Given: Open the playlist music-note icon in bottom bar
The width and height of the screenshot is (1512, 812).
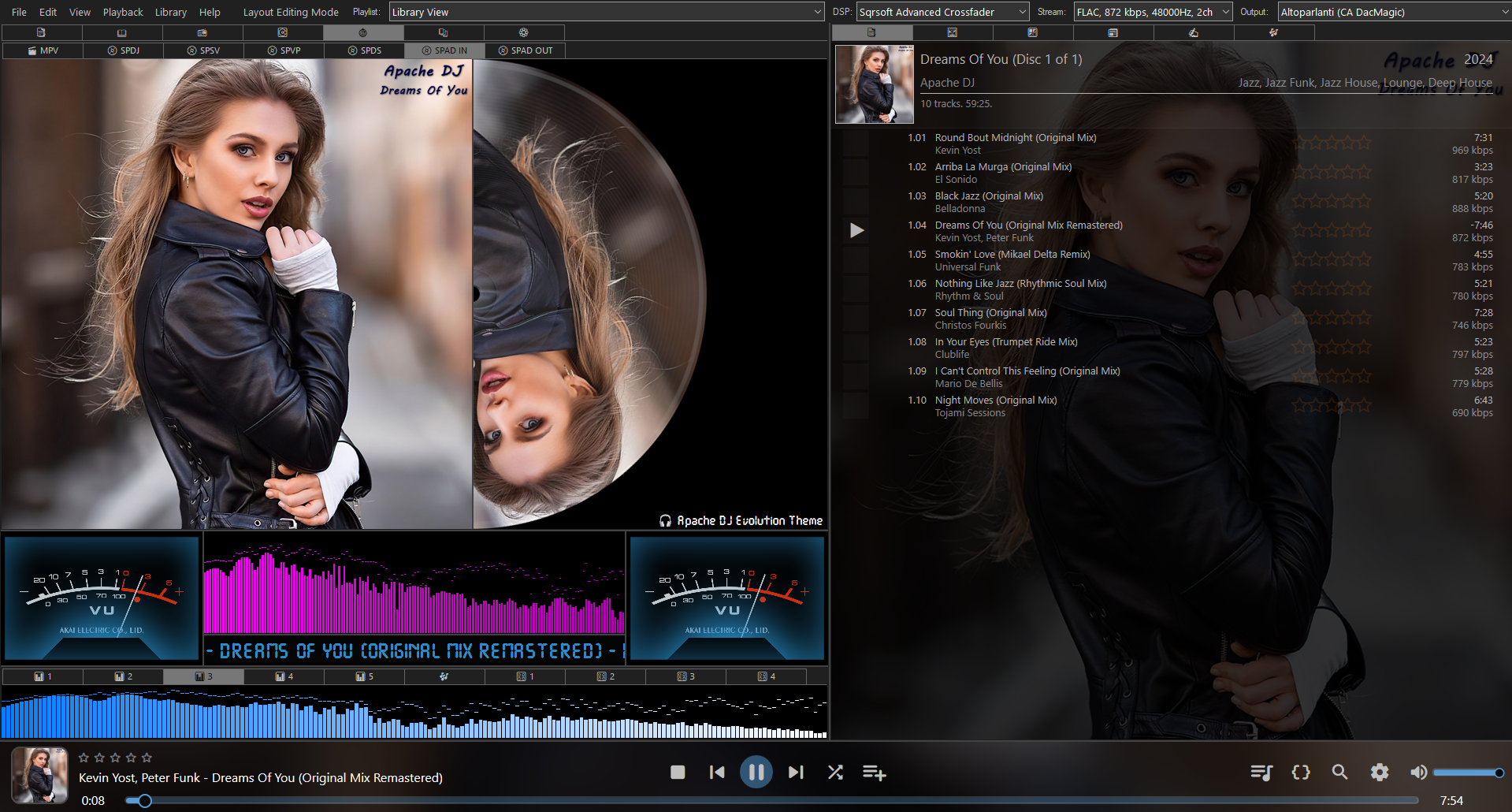Looking at the screenshot, I should pyautogui.click(x=1261, y=773).
